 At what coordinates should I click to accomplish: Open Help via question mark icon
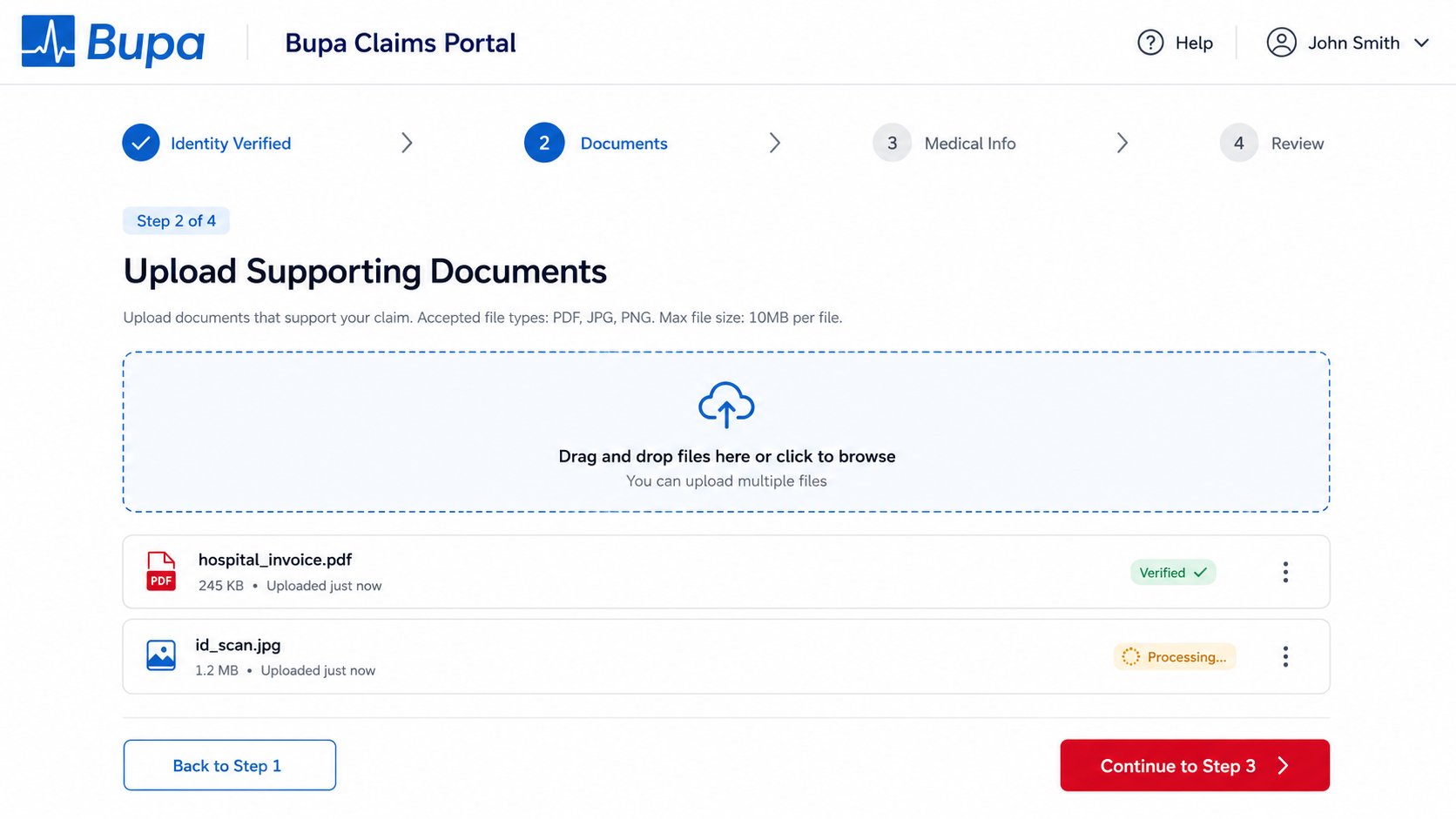point(1150,43)
